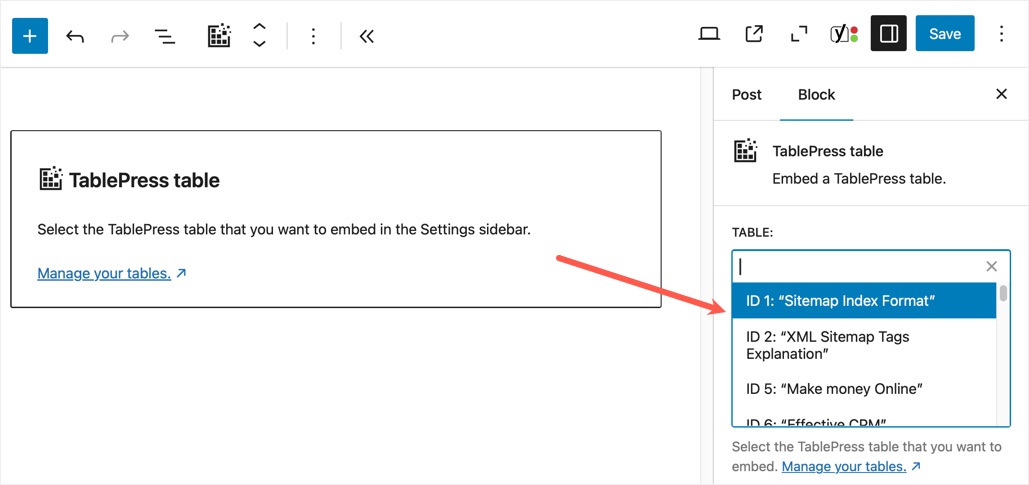Open the Yoast SEO panel icon
The image size is (1029, 485).
(x=844, y=34)
